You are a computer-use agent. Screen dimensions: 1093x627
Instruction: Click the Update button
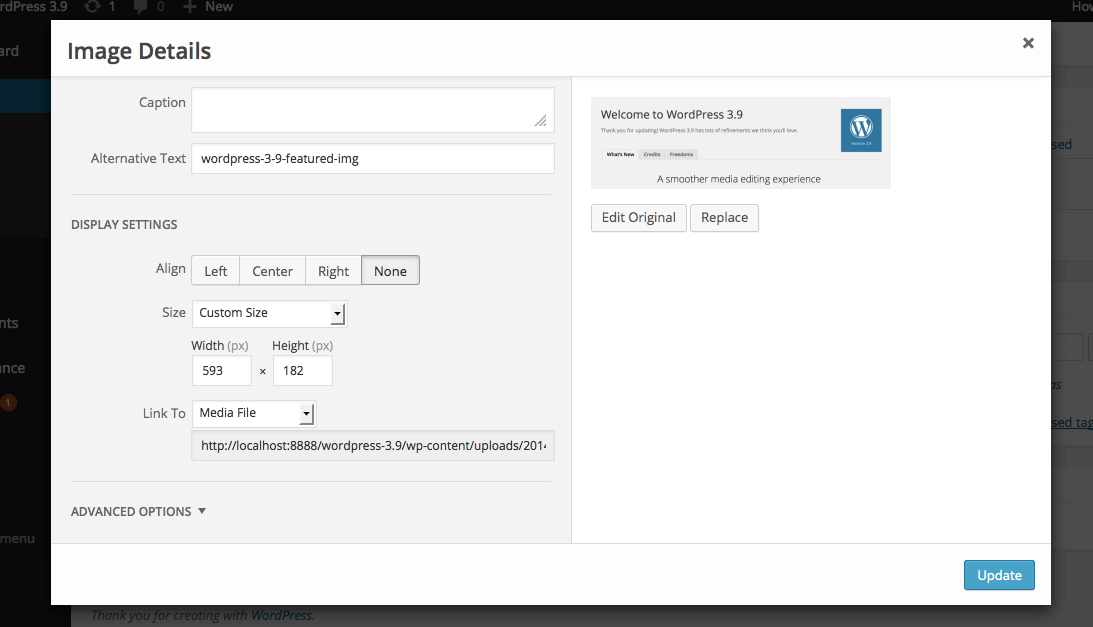pyautogui.click(x=999, y=575)
